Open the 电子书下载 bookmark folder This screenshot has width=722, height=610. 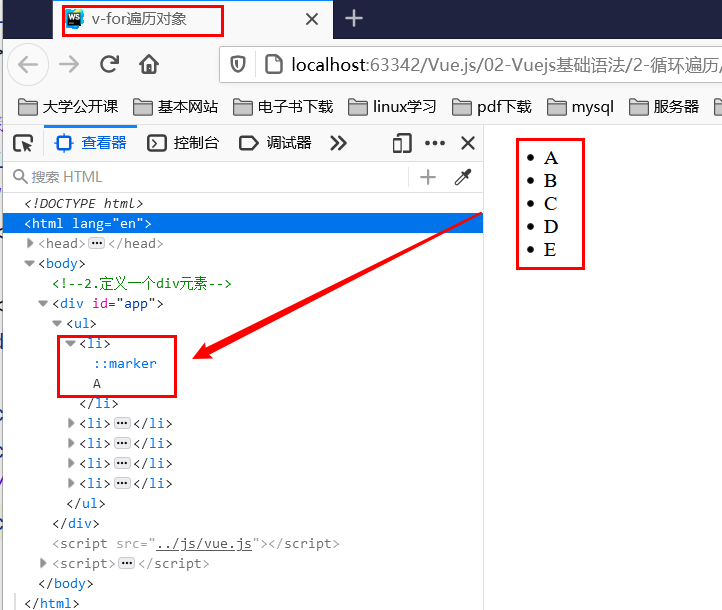tap(283, 107)
